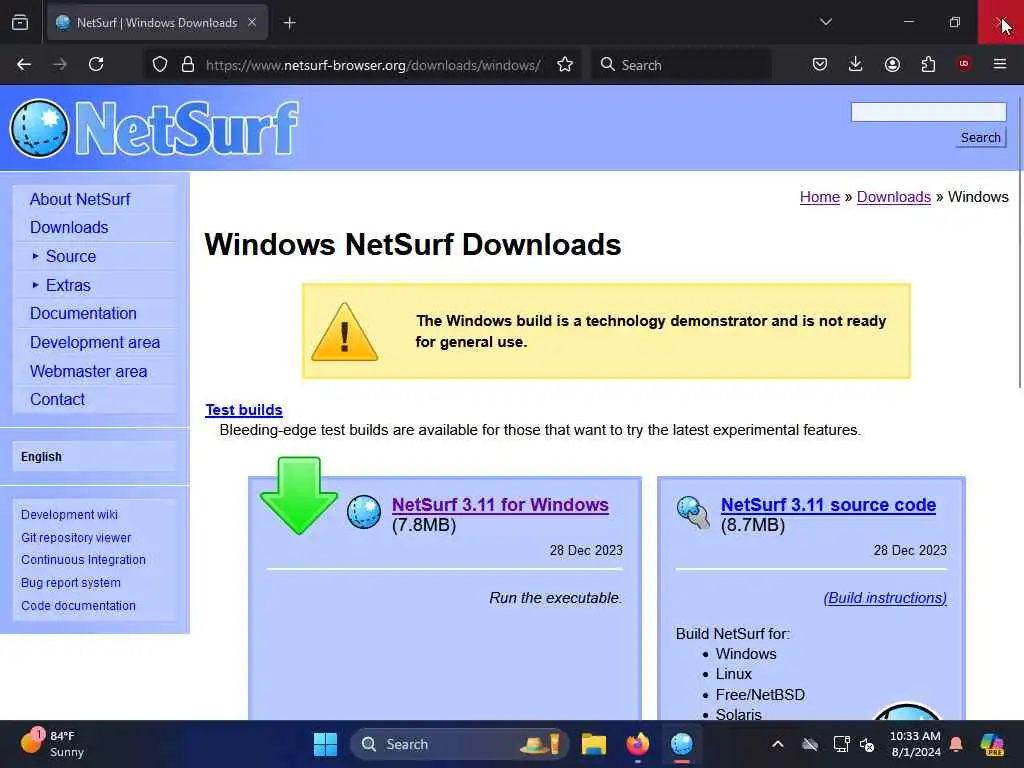Click the Firefox taskbar icon
Image resolution: width=1024 pixels, height=768 pixels.
click(x=637, y=744)
